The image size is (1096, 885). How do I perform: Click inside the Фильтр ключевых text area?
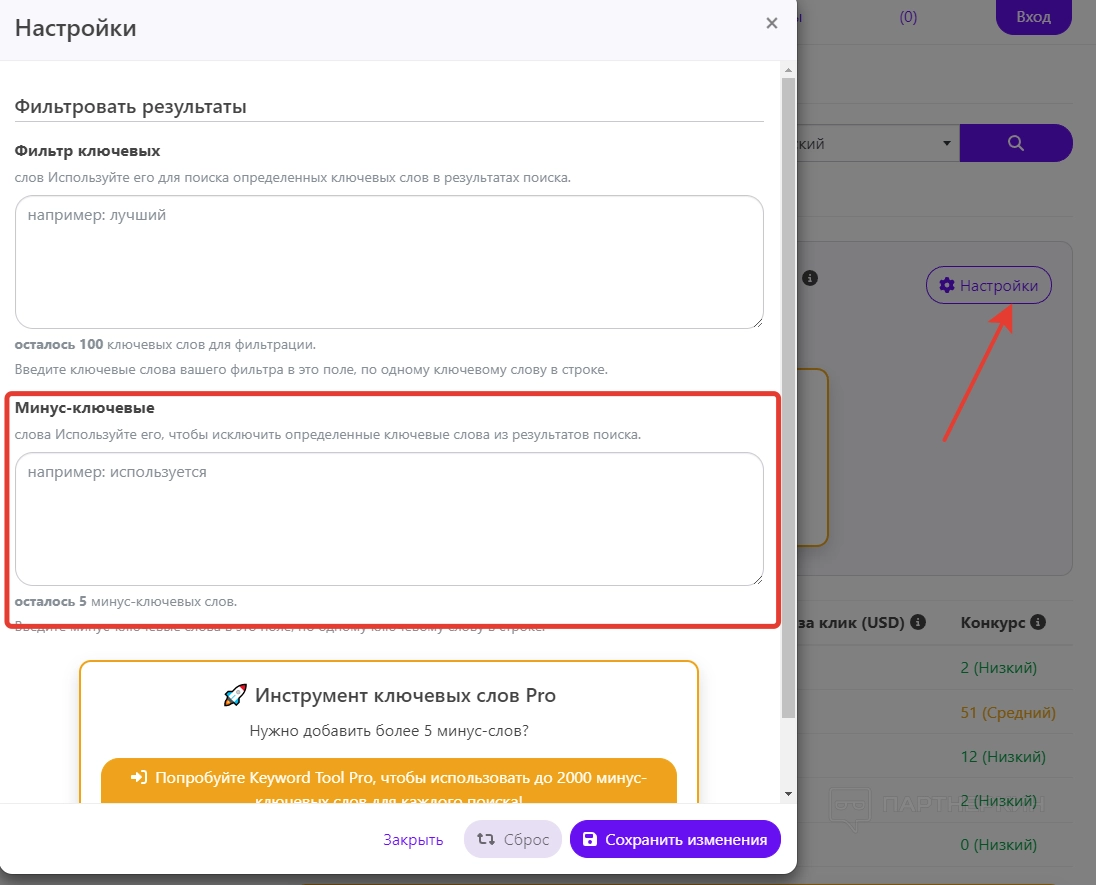(389, 261)
